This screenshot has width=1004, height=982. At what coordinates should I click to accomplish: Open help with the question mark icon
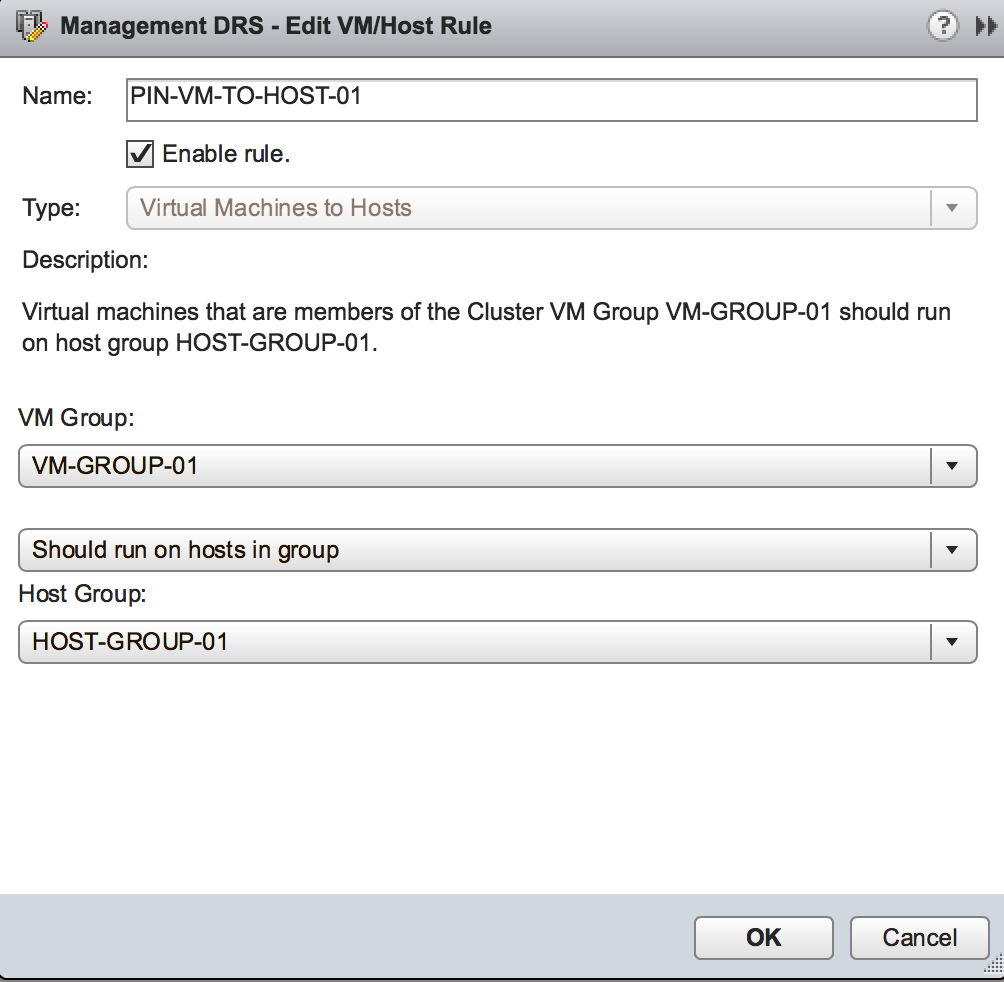click(x=942, y=27)
